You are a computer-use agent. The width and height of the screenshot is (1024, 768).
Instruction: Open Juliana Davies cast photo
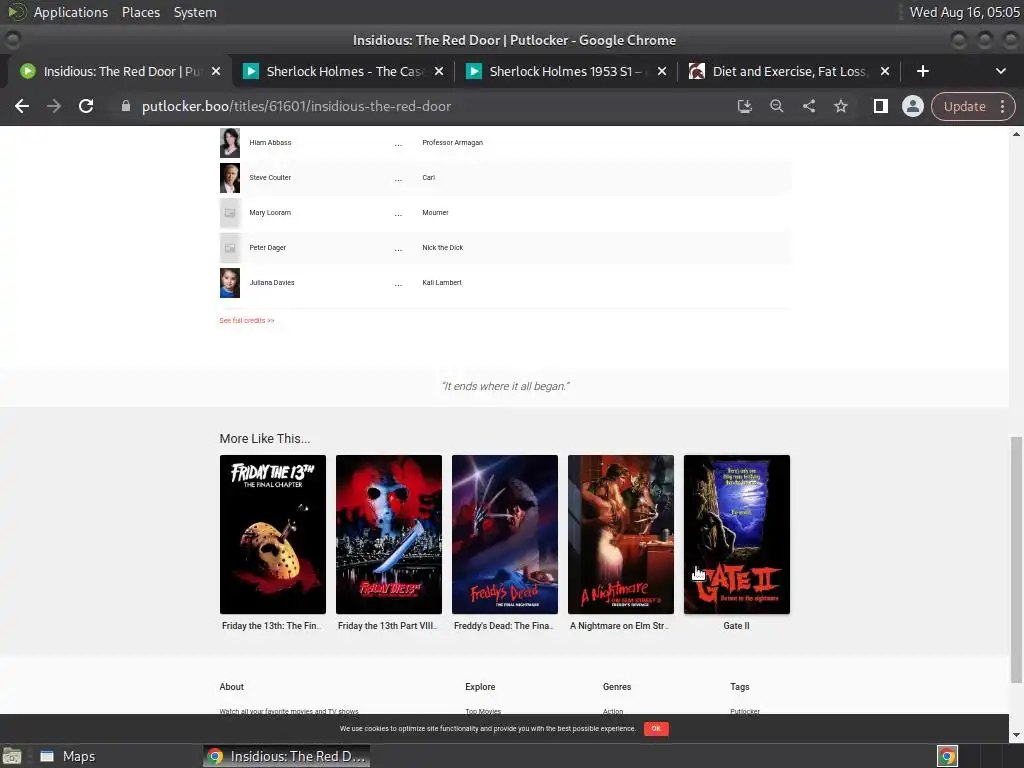[230, 283]
